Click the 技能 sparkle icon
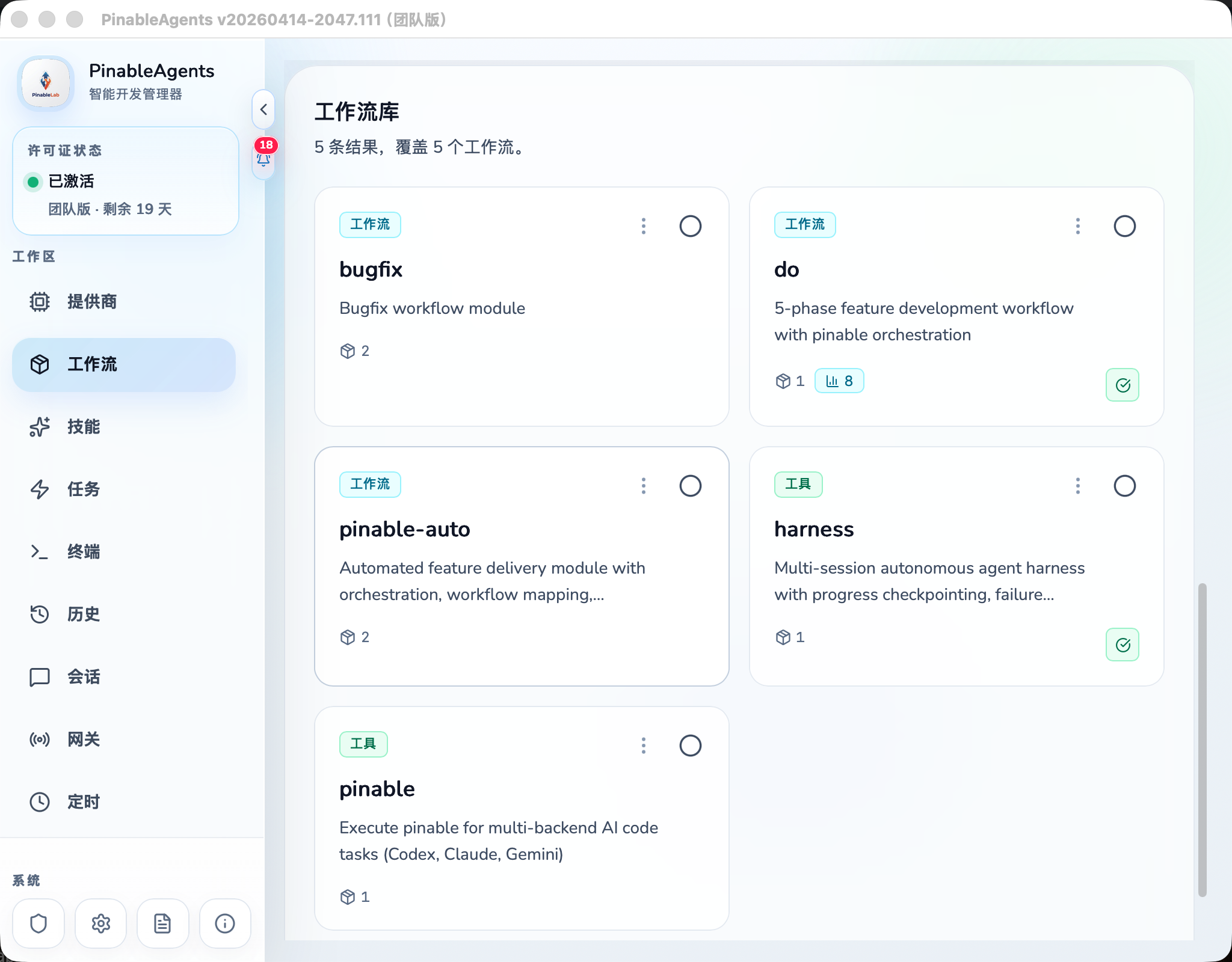 (40, 427)
